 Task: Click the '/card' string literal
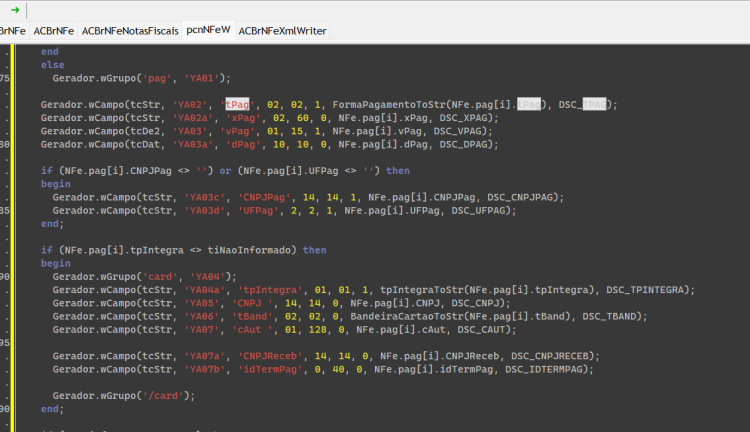pyautogui.click(x=163, y=396)
